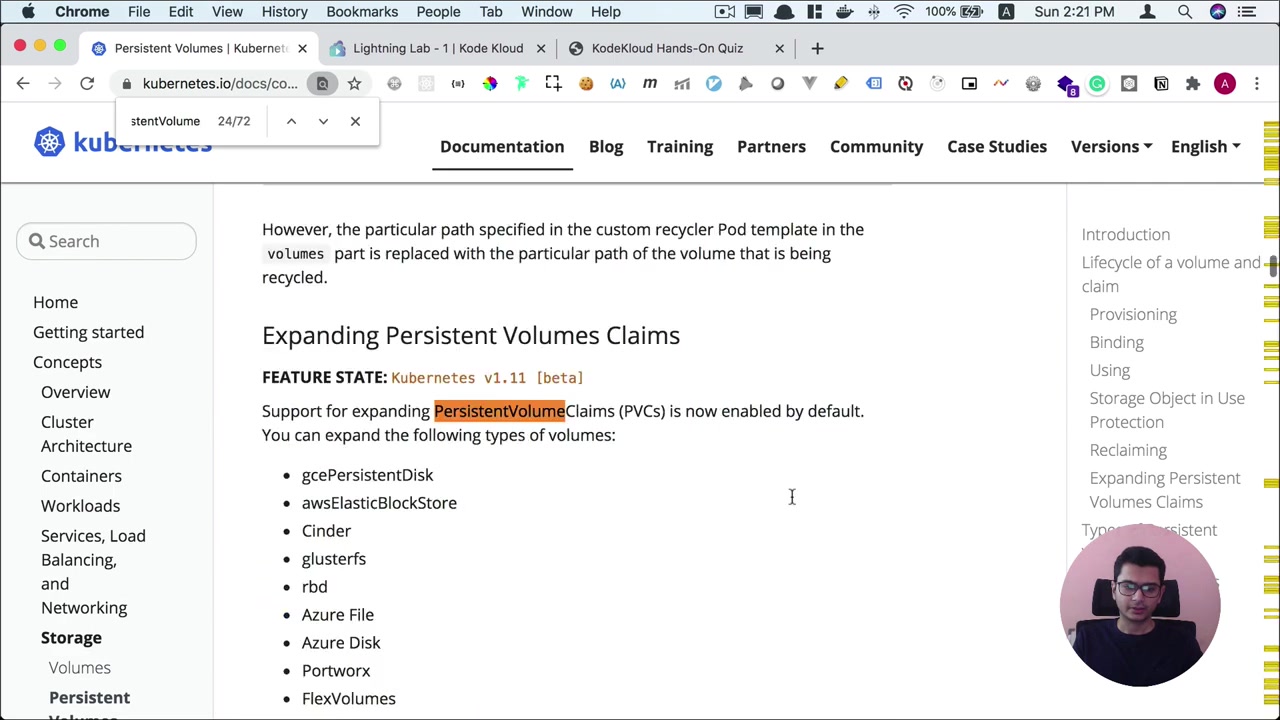Switch to KodeKloud Hands-On Quiz tab

coord(667,48)
